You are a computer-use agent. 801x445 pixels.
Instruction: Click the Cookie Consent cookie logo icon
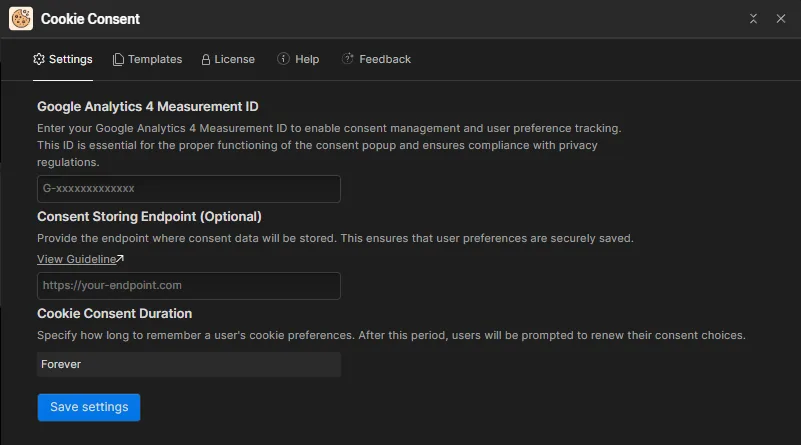[21, 19]
